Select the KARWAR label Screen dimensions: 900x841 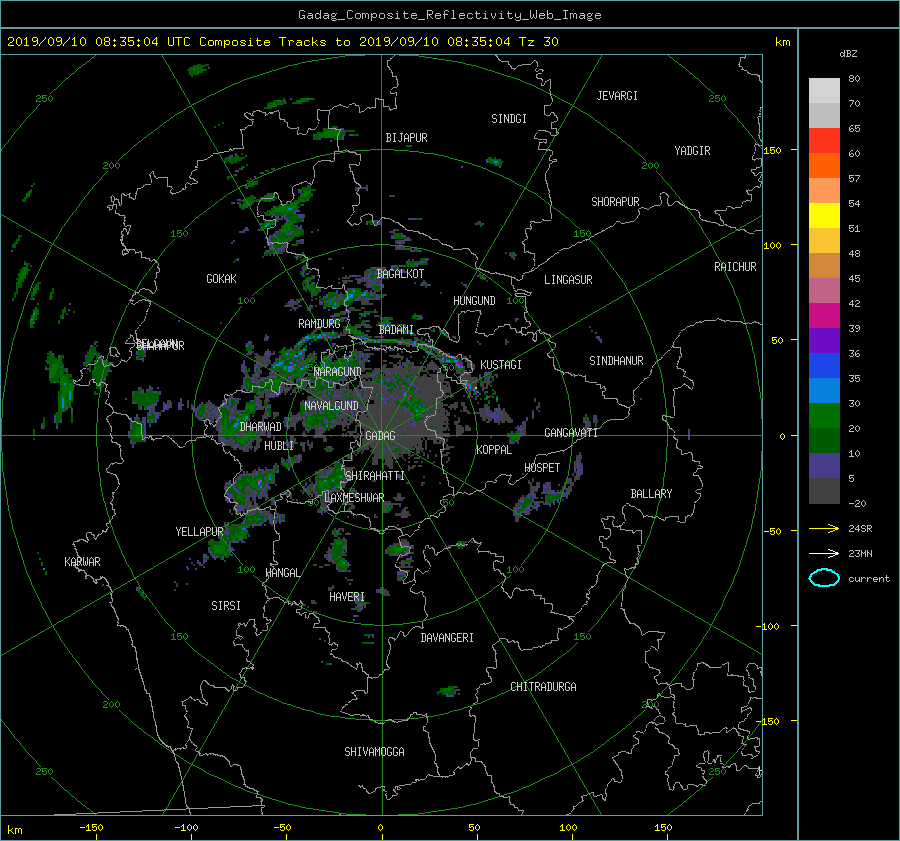coord(82,562)
